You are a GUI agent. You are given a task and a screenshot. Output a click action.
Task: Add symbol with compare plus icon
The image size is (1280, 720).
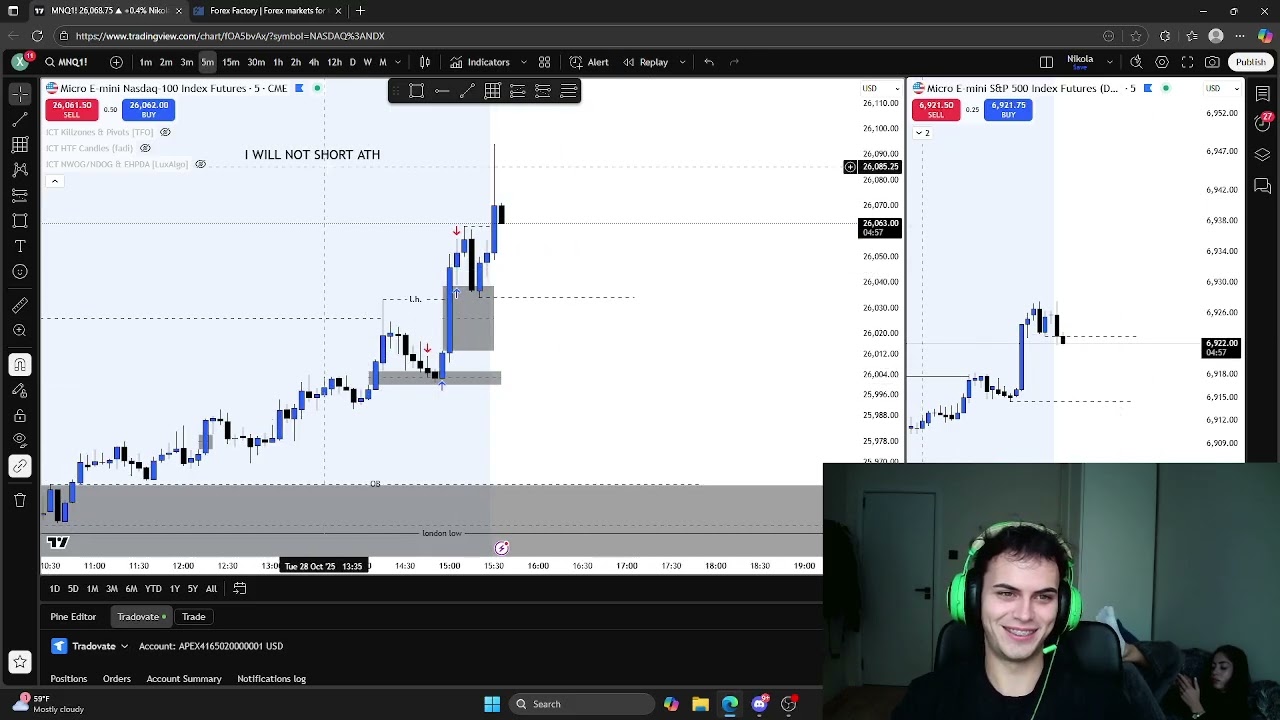(x=116, y=62)
